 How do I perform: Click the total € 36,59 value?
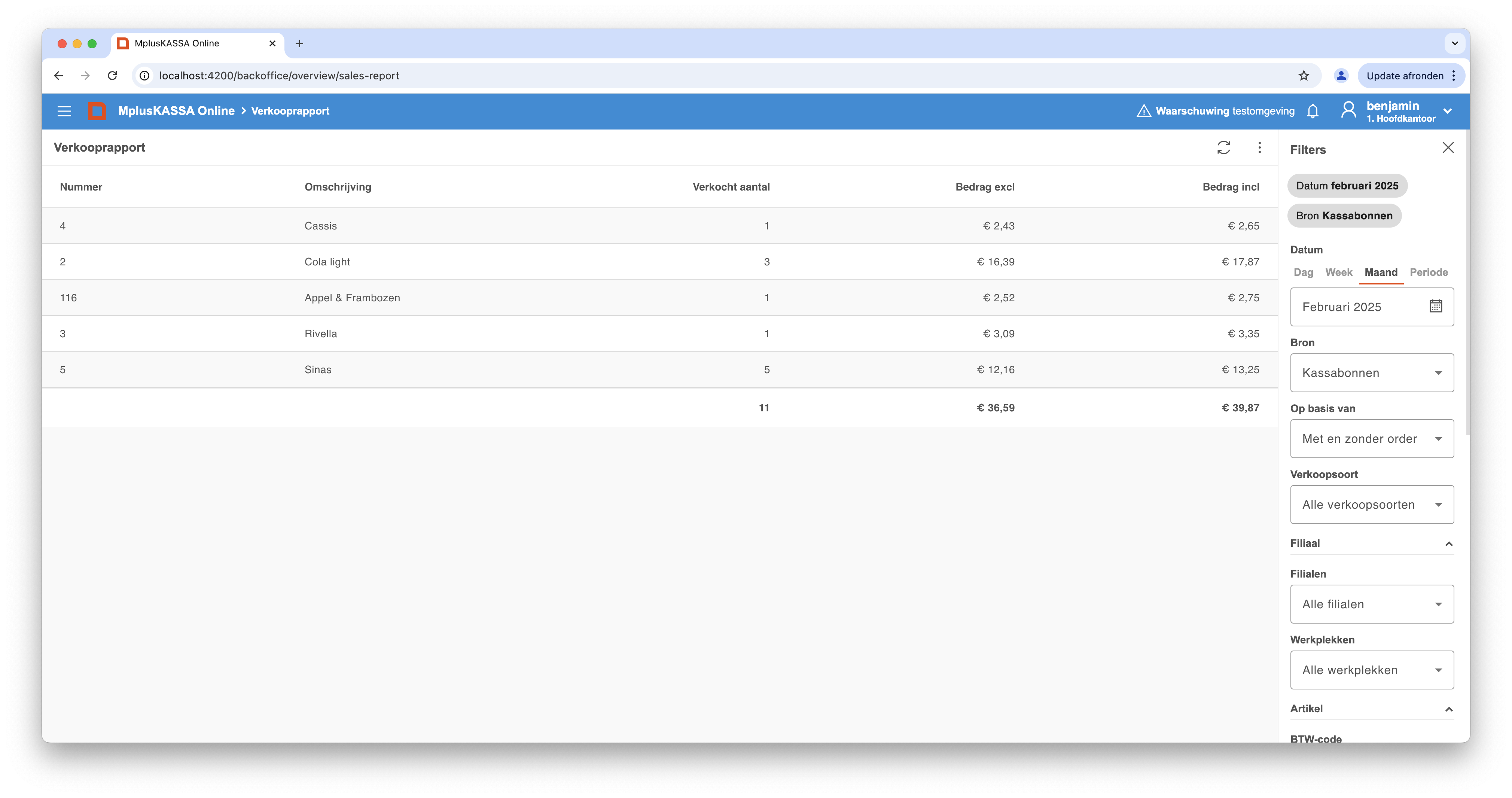point(996,408)
